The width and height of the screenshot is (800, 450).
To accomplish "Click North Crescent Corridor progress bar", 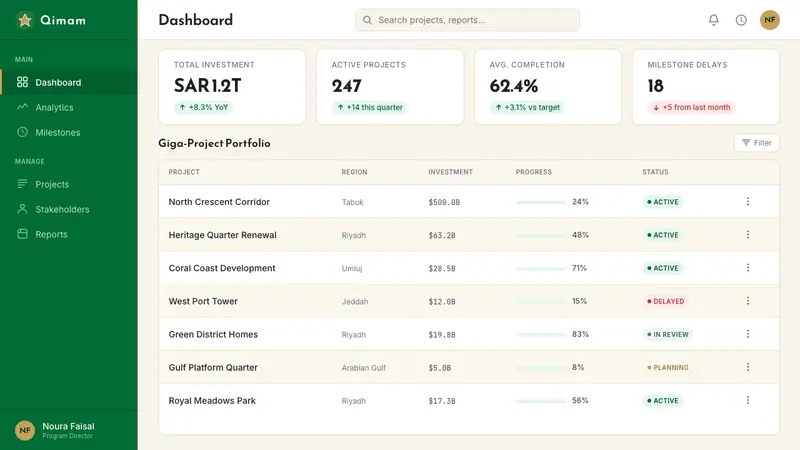I will [540, 202].
